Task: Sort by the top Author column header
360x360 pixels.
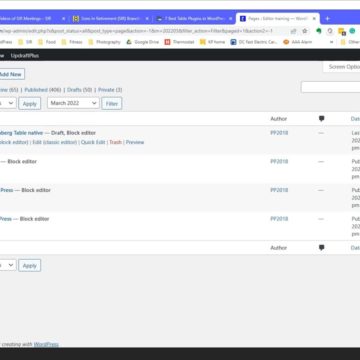Action: click(x=278, y=119)
